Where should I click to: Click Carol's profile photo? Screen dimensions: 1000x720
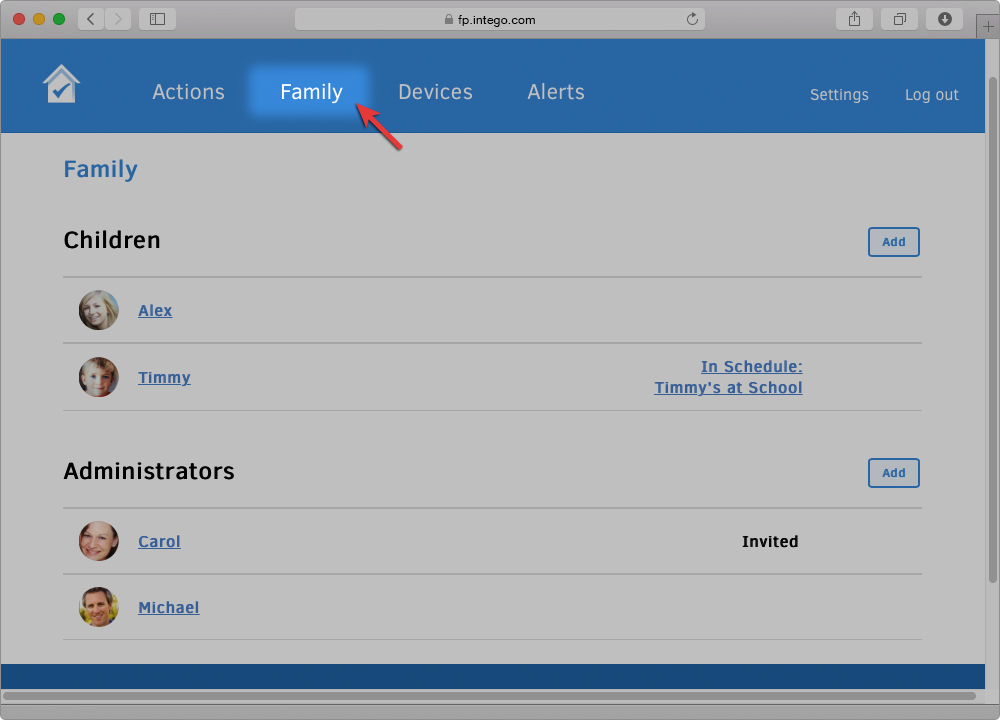tap(99, 541)
